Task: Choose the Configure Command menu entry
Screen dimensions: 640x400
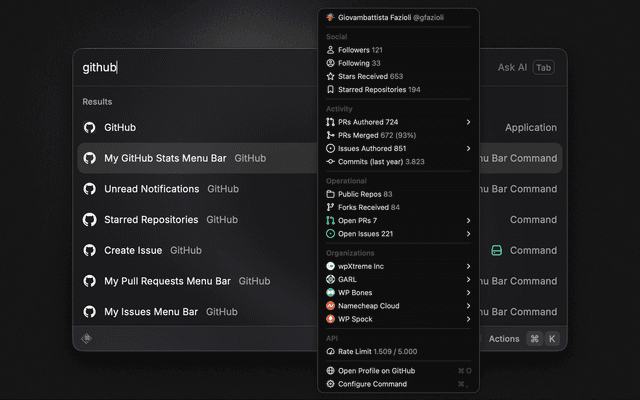Action: point(398,384)
